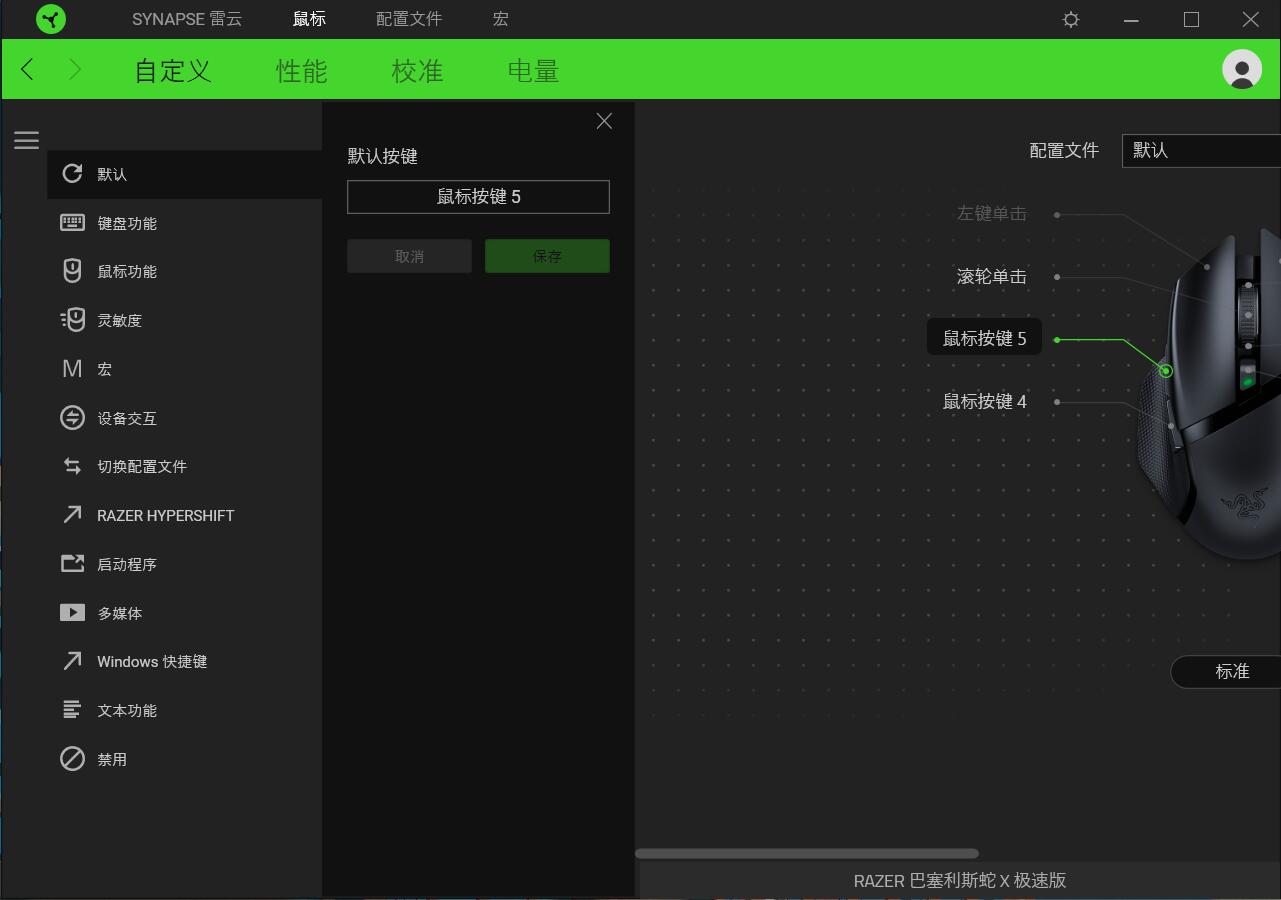Click the 鼠标按键 5 default key field
This screenshot has width=1281, height=900.
(x=478, y=197)
